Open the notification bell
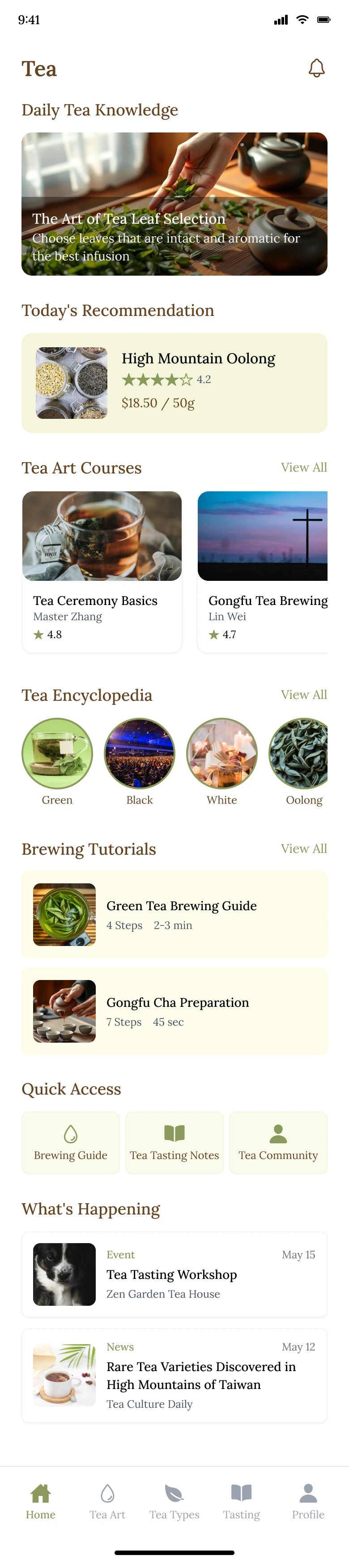349x1568 pixels. [x=316, y=68]
